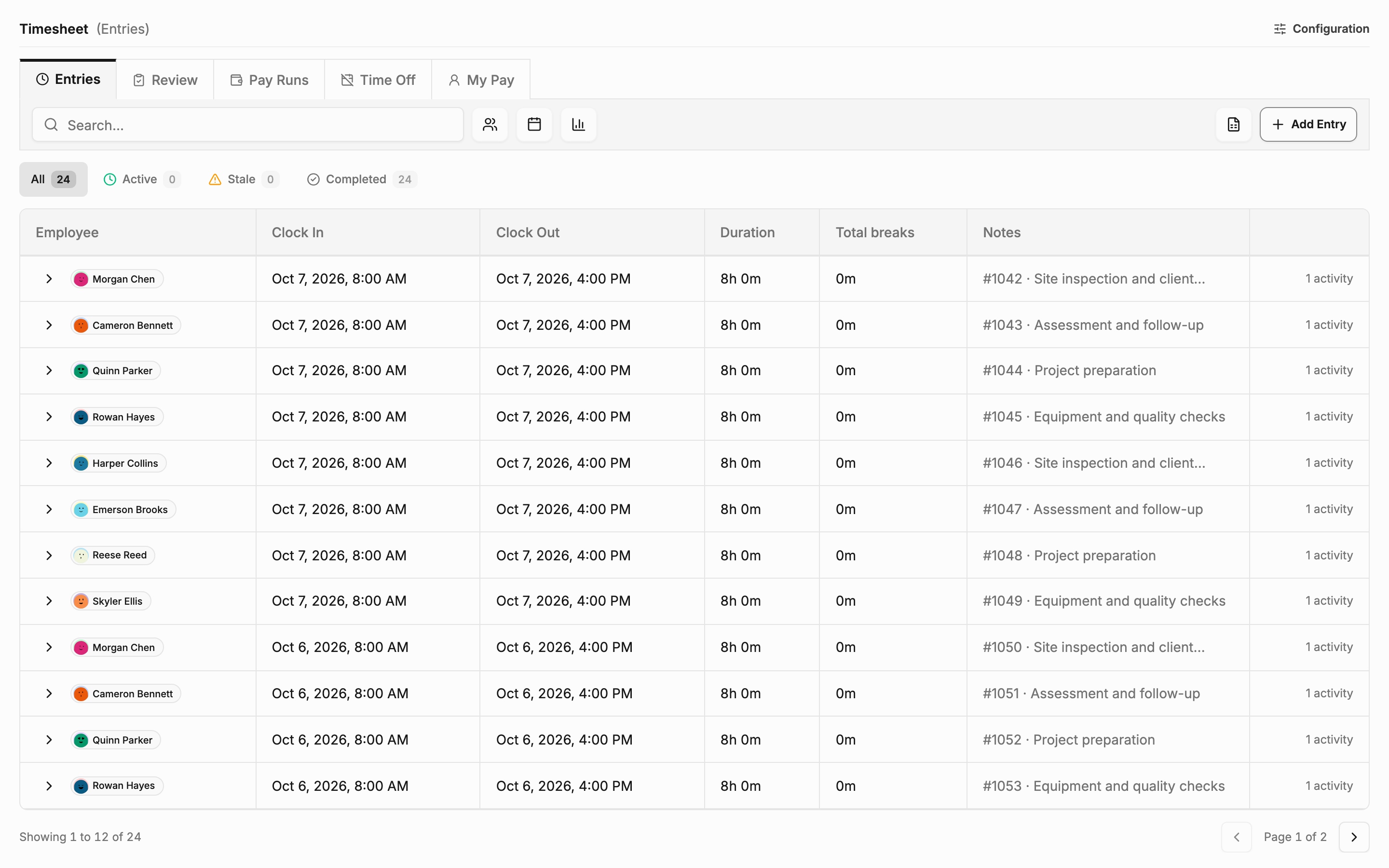
Task: Click Quinn Parker chip in #1052 row
Action: click(x=116, y=740)
